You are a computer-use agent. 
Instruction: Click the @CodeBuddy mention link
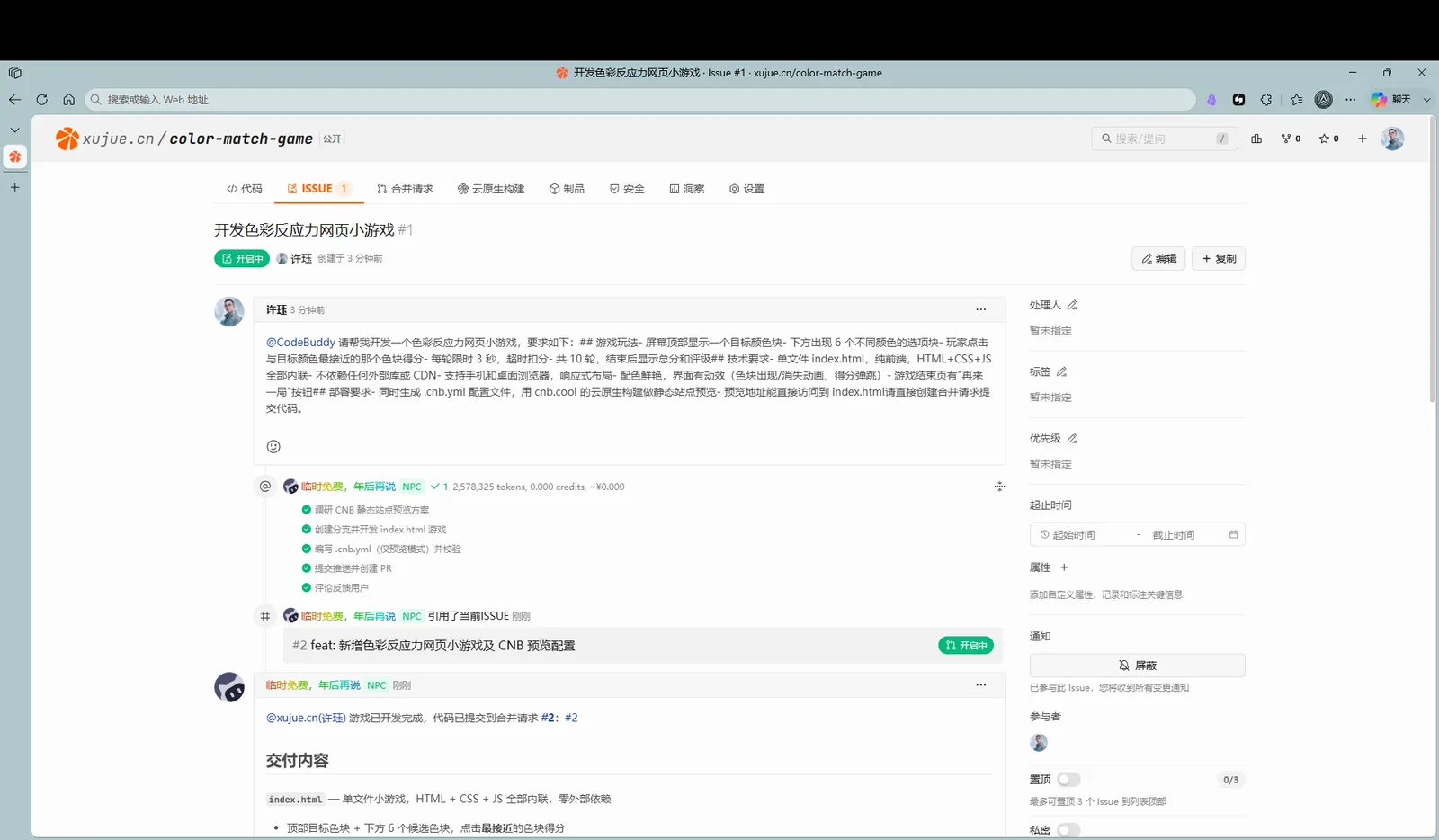click(x=300, y=343)
